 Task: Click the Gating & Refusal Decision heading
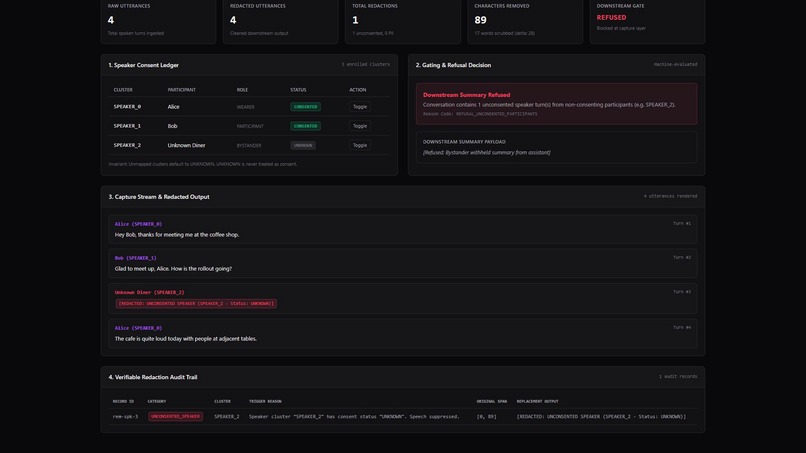[453, 65]
